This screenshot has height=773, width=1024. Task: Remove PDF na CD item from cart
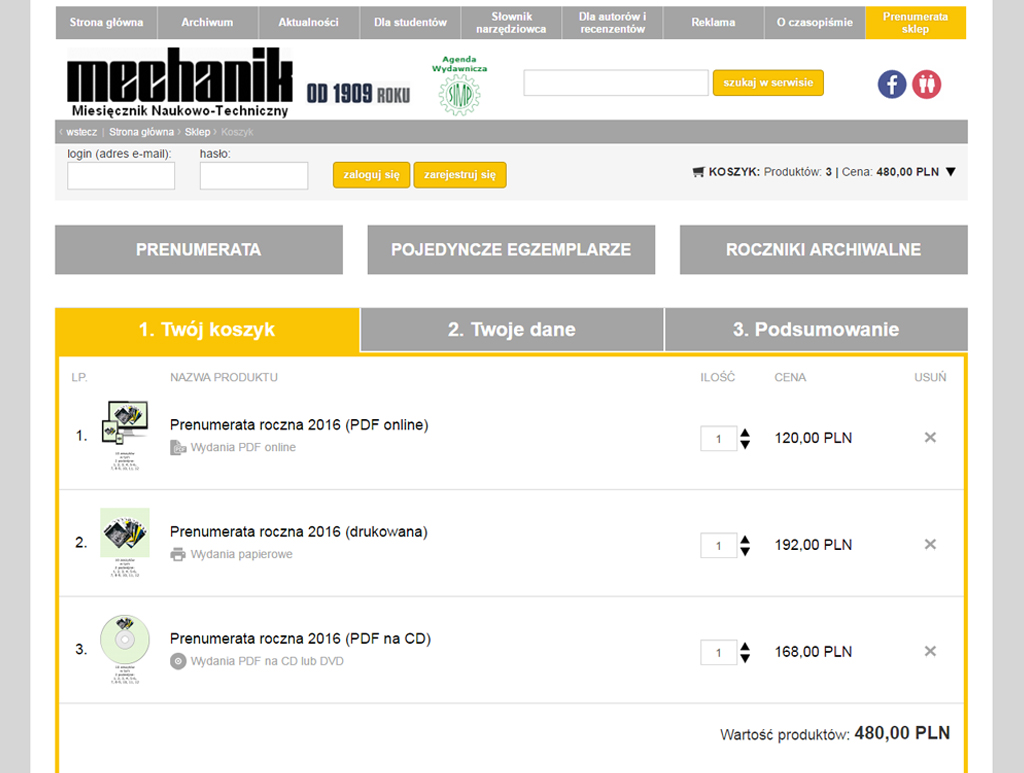(x=930, y=651)
